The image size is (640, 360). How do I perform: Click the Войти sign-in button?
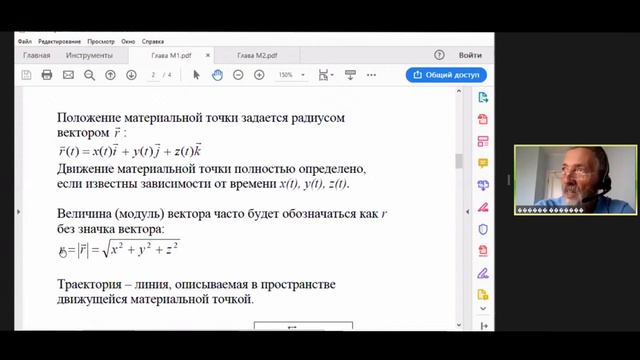point(470,55)
